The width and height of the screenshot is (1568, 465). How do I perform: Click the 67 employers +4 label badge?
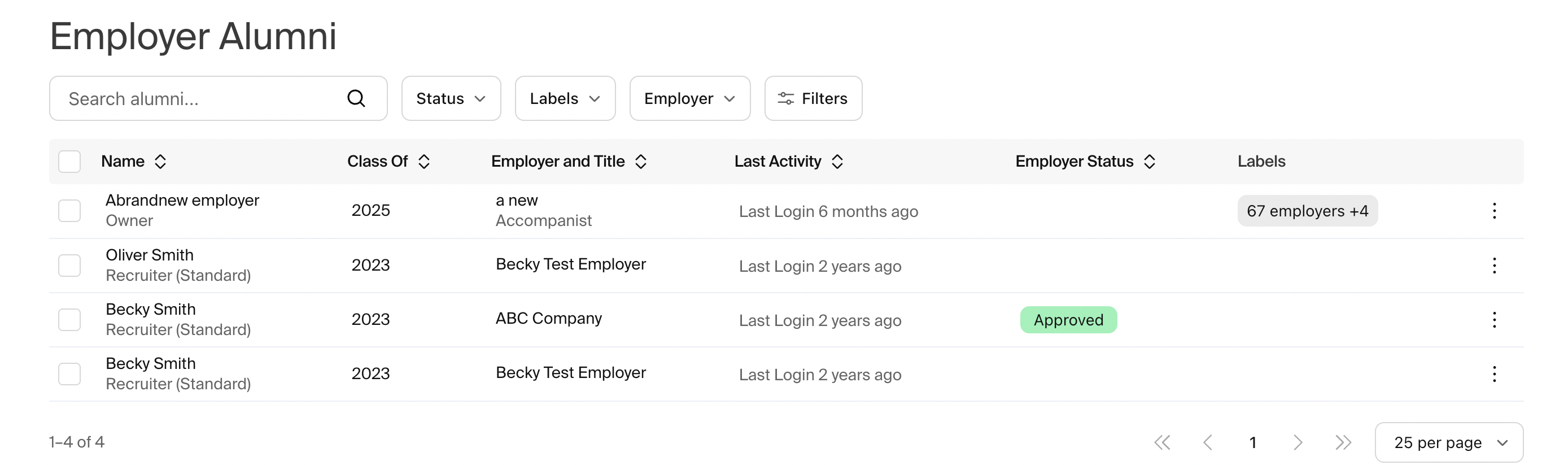point(1307,211)
